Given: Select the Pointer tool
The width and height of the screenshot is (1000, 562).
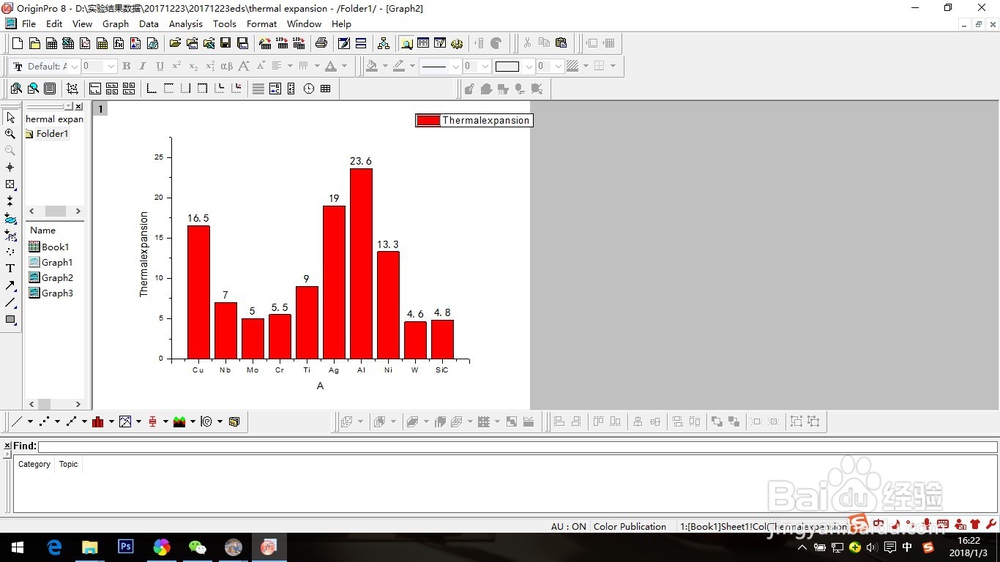Looking at the screenshot, I should pos(10,117).
